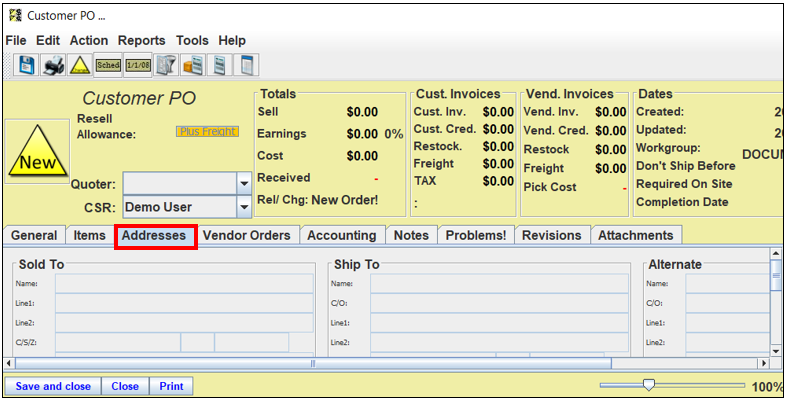
Task: Open the Attachments tab
Action: point(636,235)
